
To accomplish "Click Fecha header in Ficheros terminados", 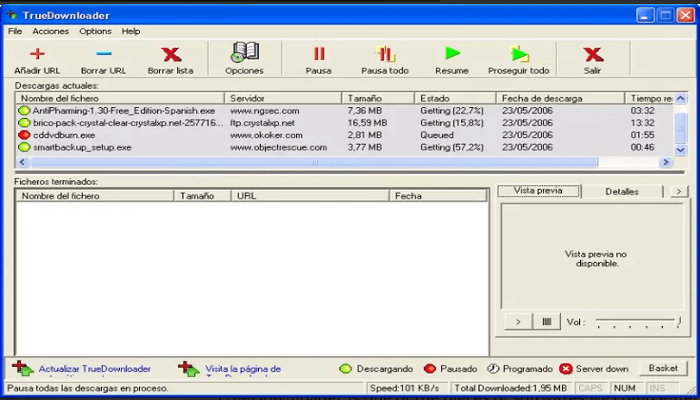I will pos(438,196).
